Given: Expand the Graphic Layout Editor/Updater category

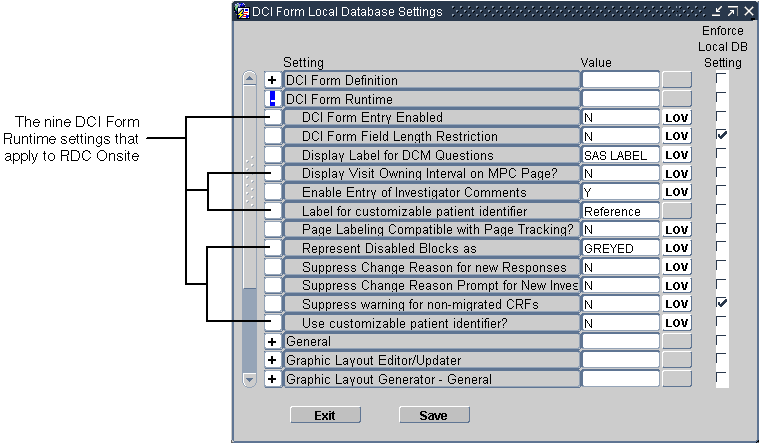Looking at the screenshot, I should (272, 361).
